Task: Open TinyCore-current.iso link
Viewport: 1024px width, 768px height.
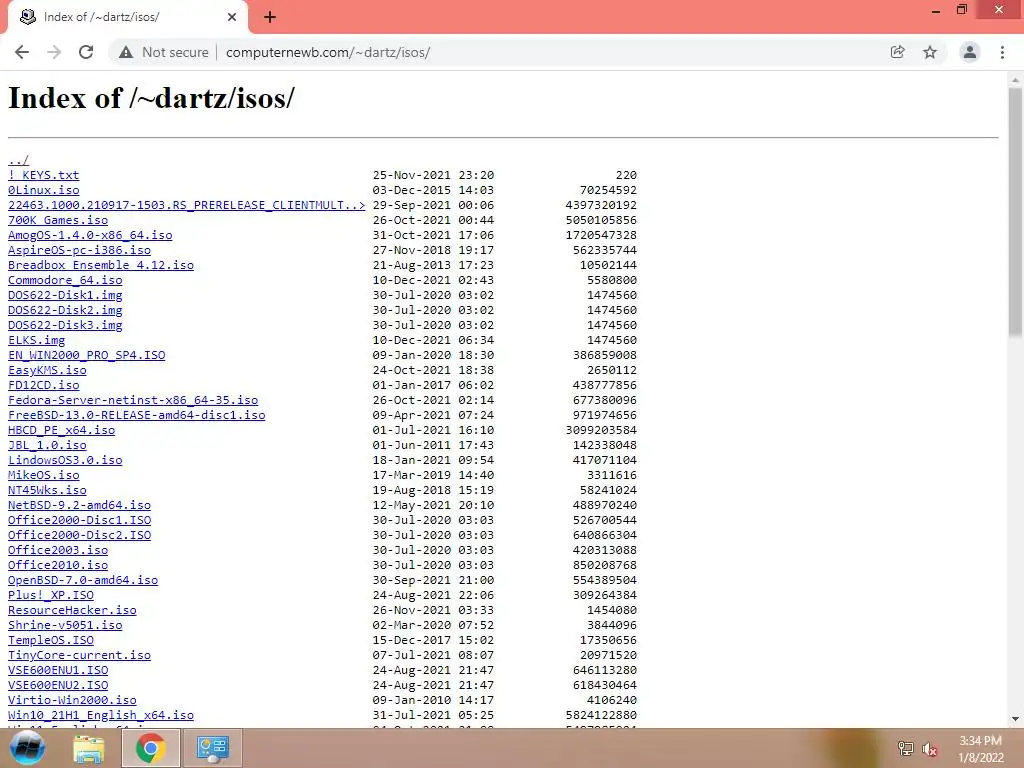Action: coord(80,656)
